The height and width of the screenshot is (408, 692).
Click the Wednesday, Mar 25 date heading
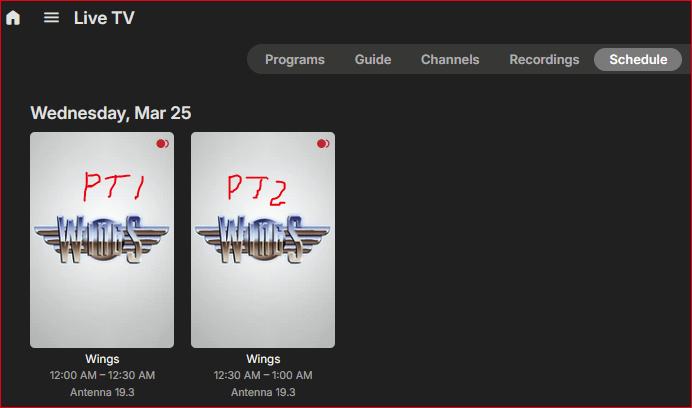[x=111, y=113]
